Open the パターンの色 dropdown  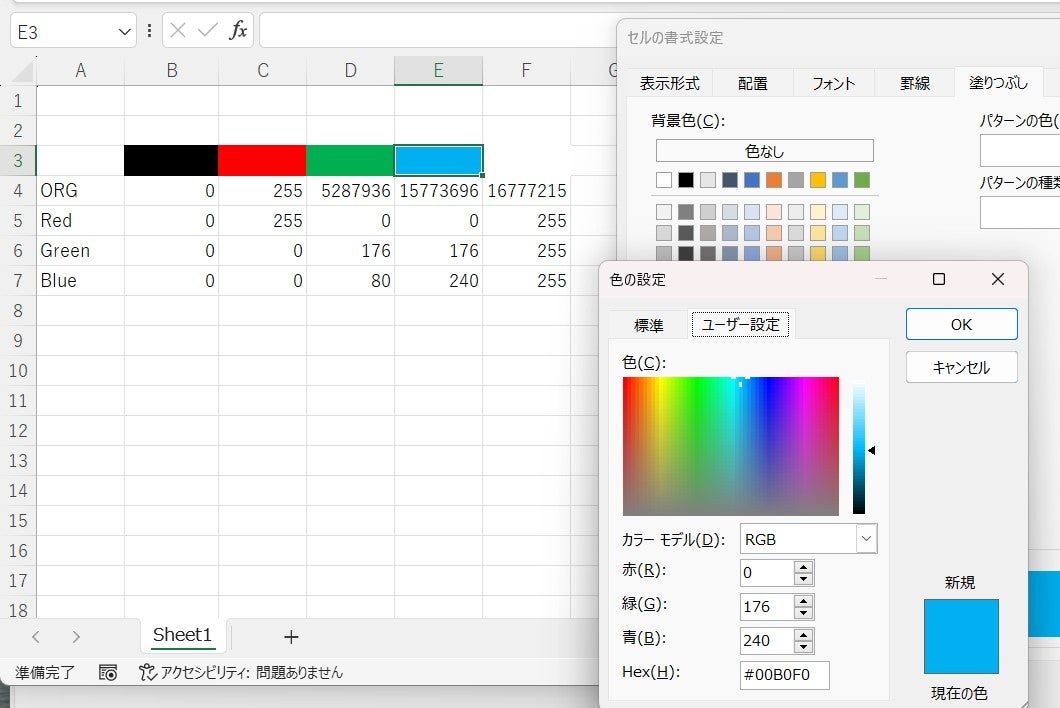tap(1019, 150)
